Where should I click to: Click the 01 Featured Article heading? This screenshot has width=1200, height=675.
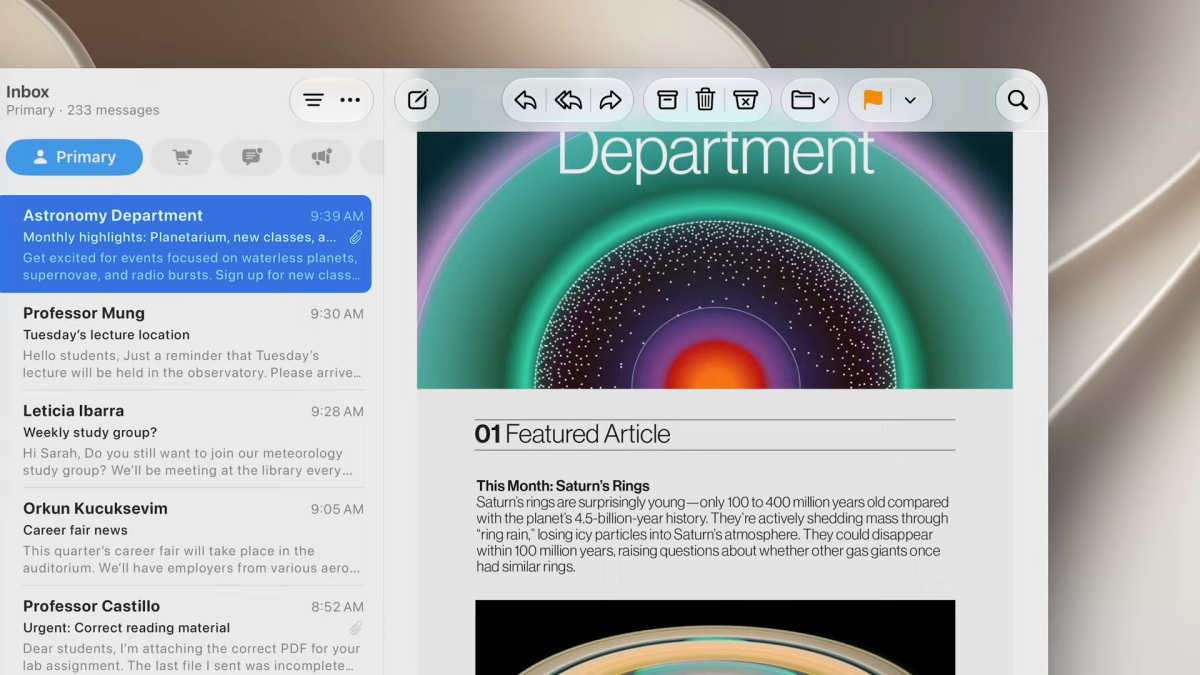point(572,434)
